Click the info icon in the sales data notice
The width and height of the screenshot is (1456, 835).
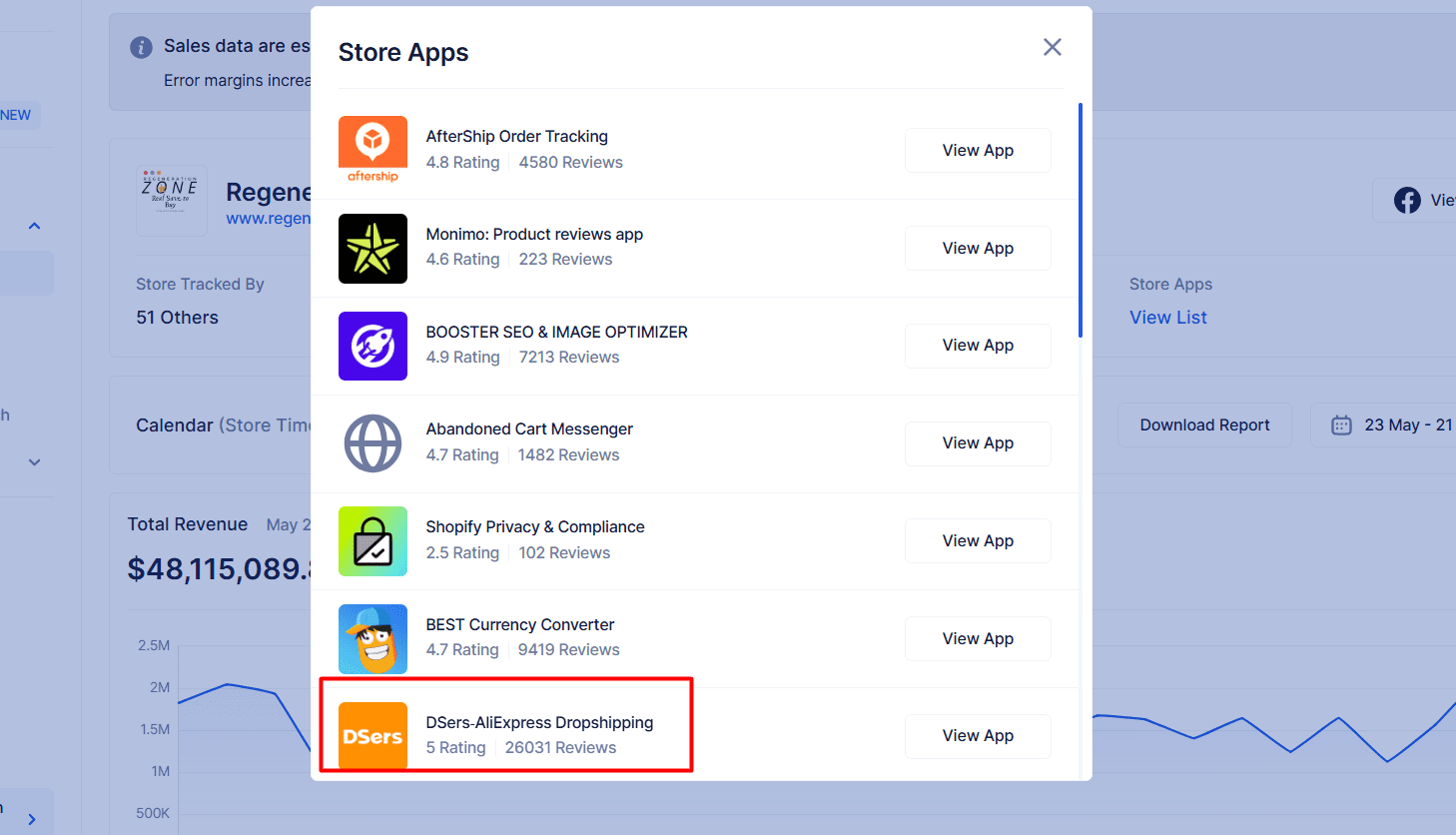pos(142,47)
